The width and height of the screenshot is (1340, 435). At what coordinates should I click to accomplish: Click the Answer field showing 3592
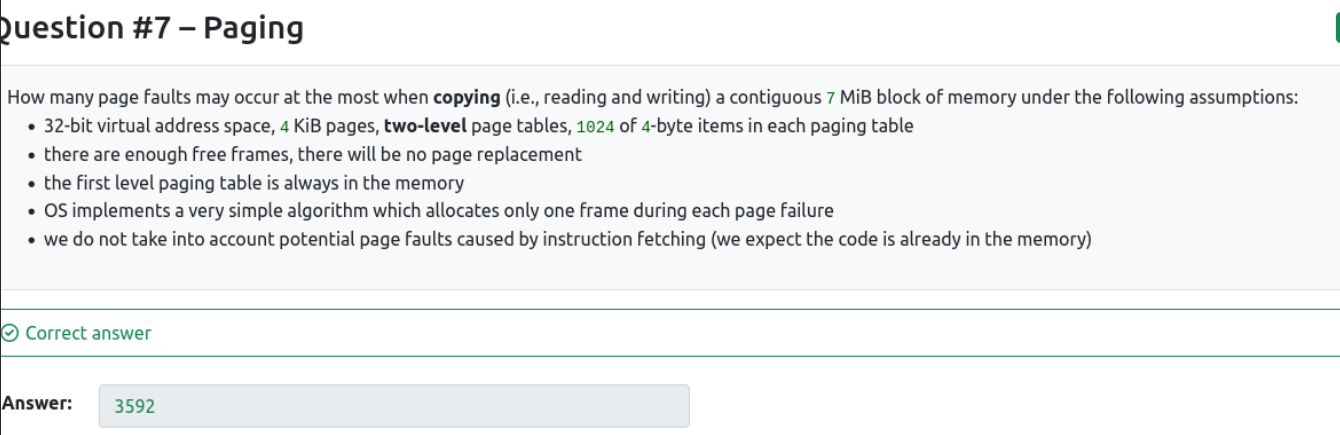[394, 406]
